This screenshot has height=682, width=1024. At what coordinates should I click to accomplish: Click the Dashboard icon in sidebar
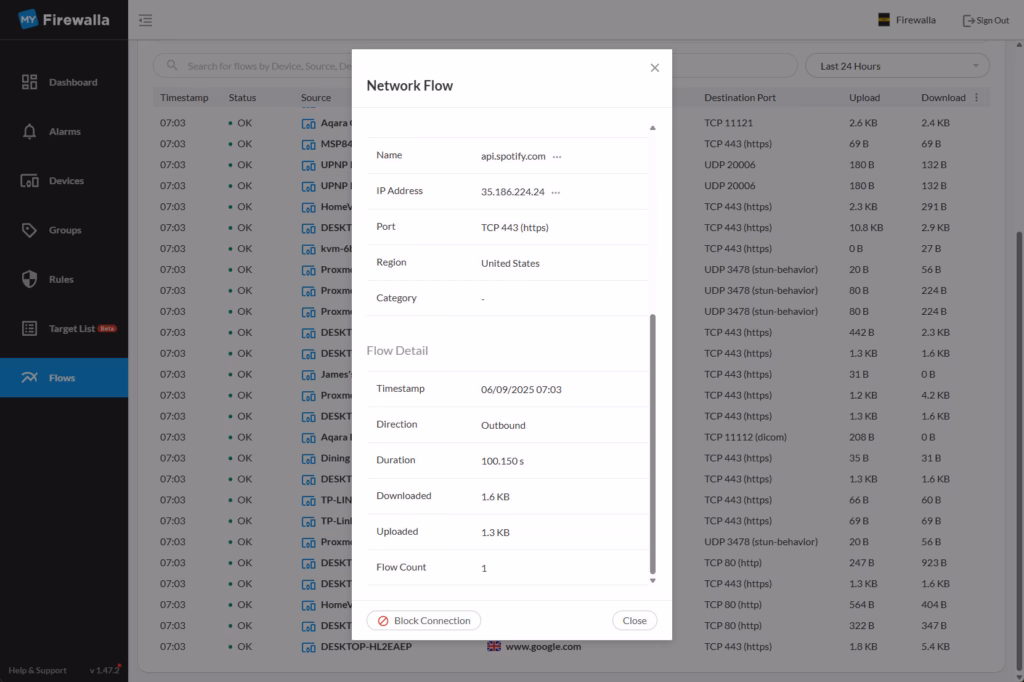[x=29, y=82]
